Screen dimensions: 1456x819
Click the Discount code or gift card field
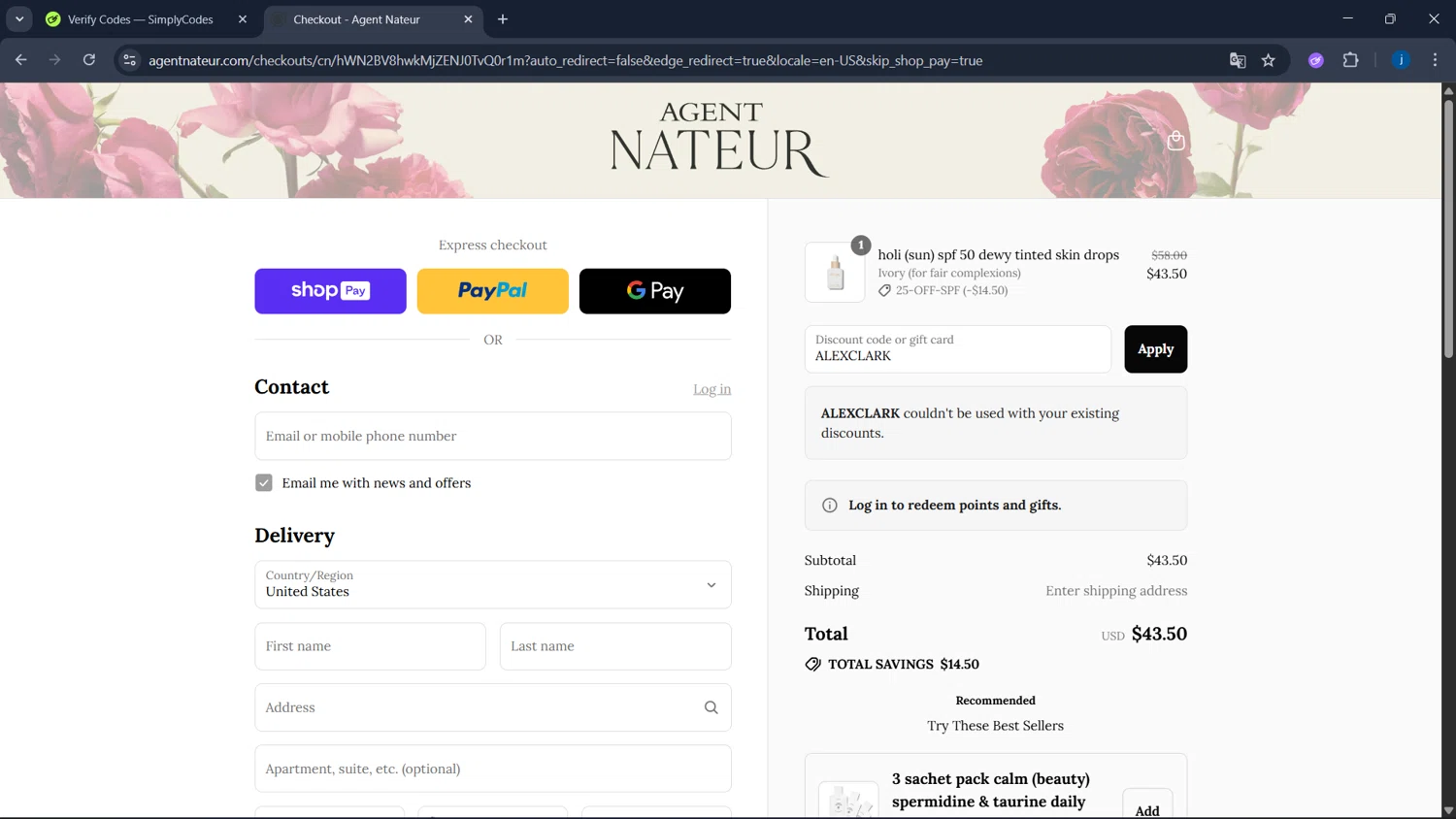coord(958,349)
